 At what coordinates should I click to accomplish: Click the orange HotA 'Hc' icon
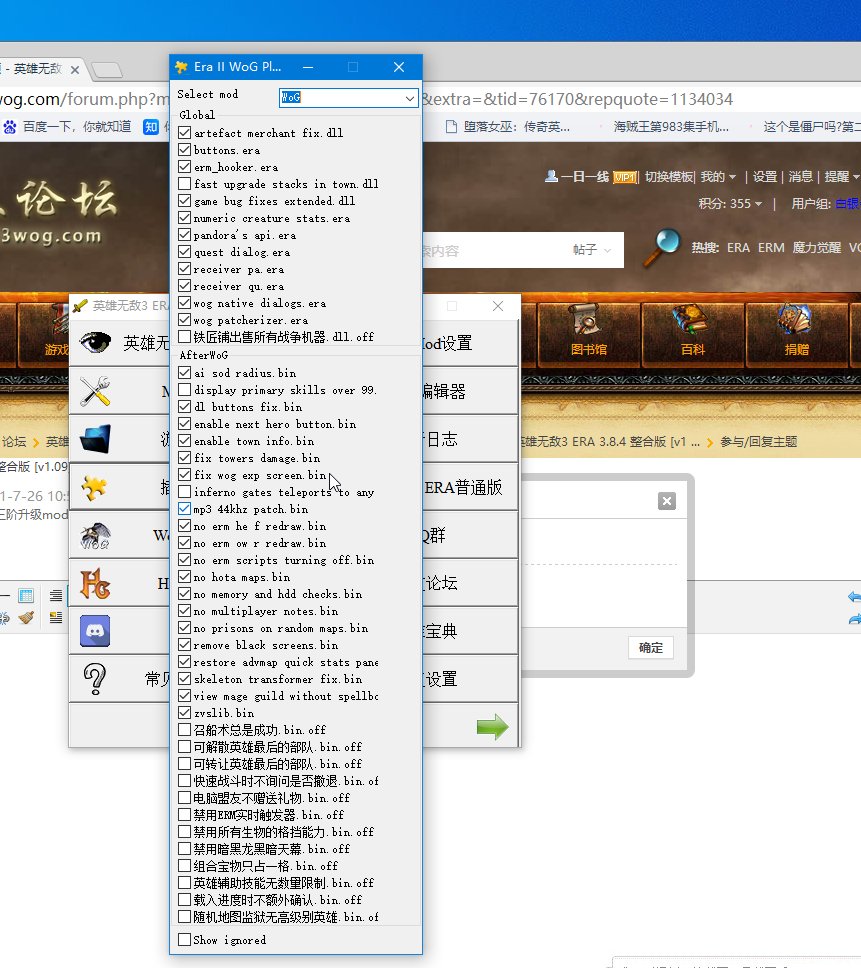95,583
